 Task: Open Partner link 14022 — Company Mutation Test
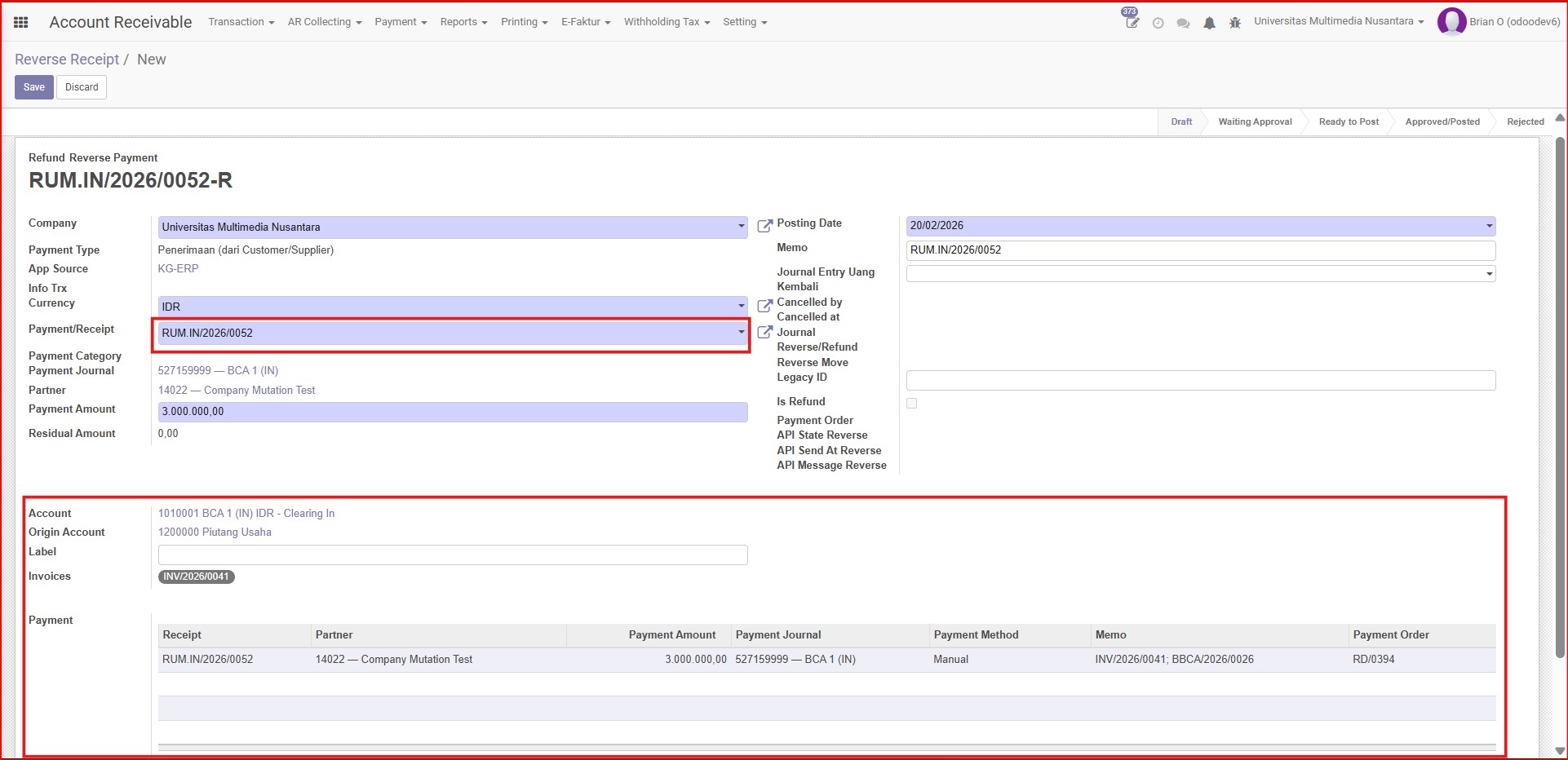(237, 390)
